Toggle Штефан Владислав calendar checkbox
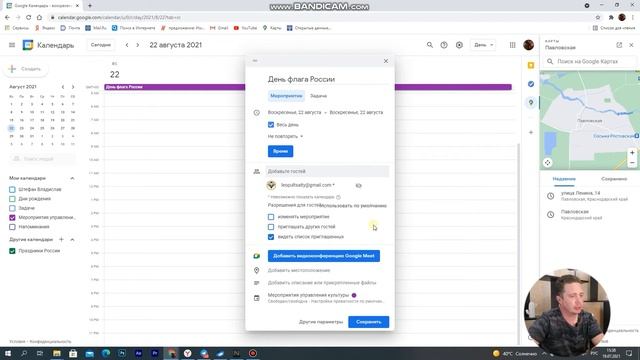 pos(12,189)
